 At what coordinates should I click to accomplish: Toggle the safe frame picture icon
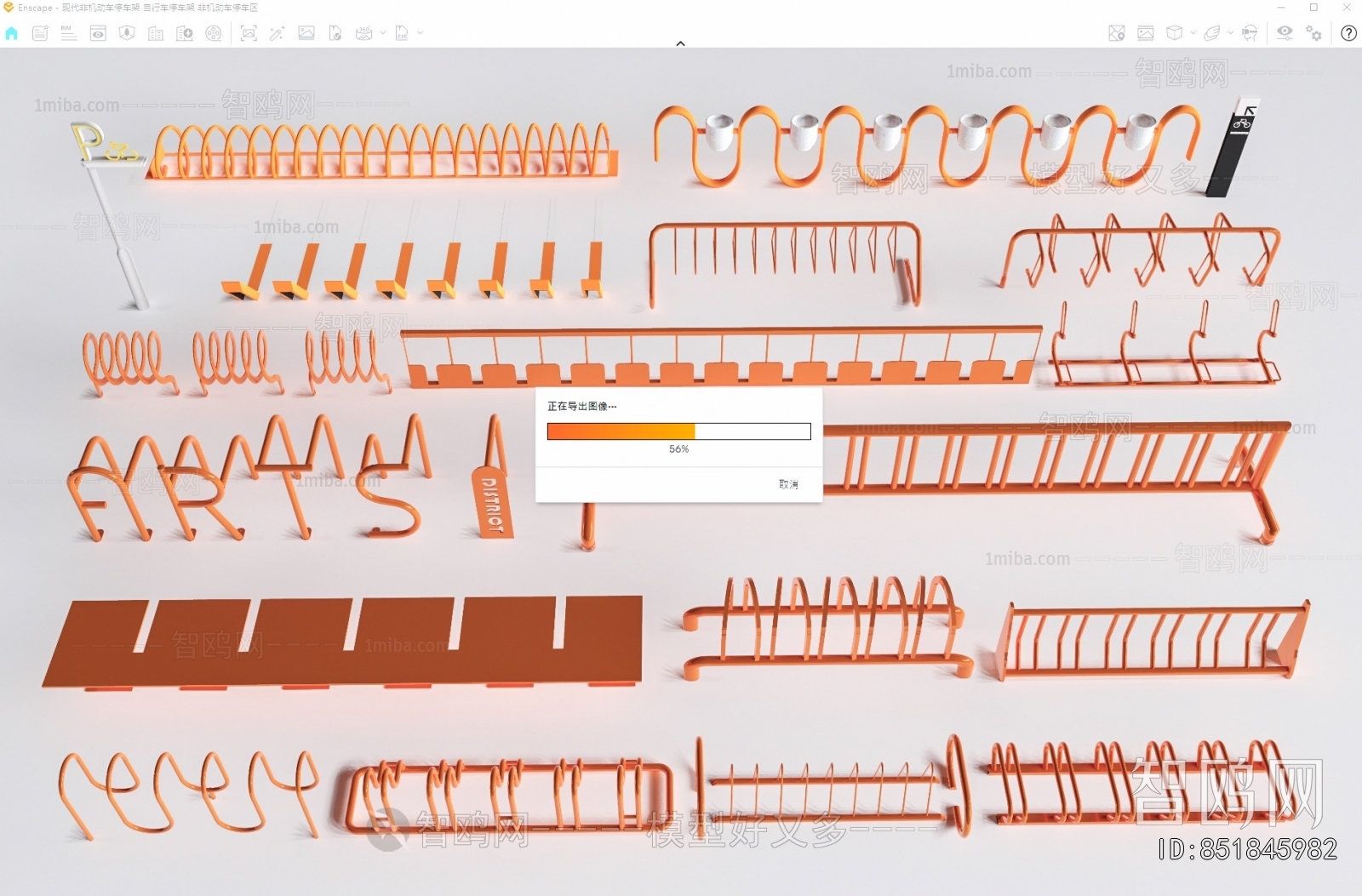(x=1146, y=33)
